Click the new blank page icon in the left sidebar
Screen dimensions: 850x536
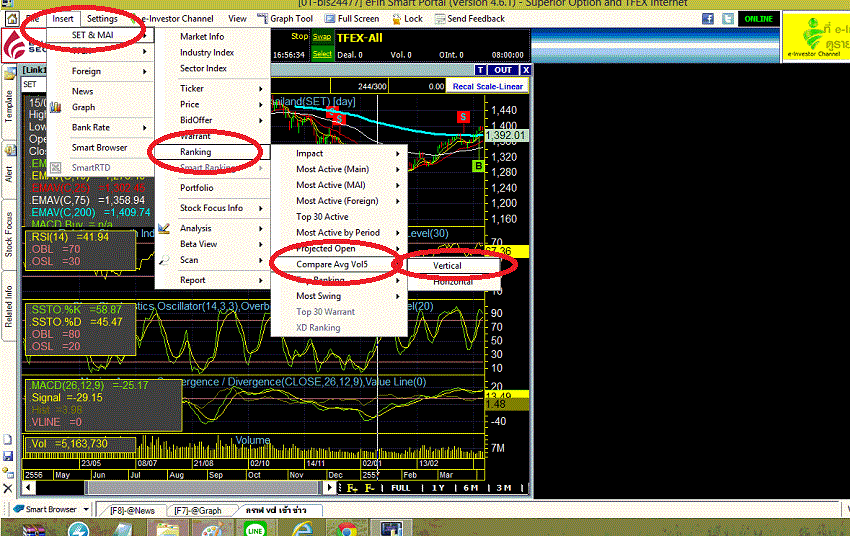[x=8, y=440]
